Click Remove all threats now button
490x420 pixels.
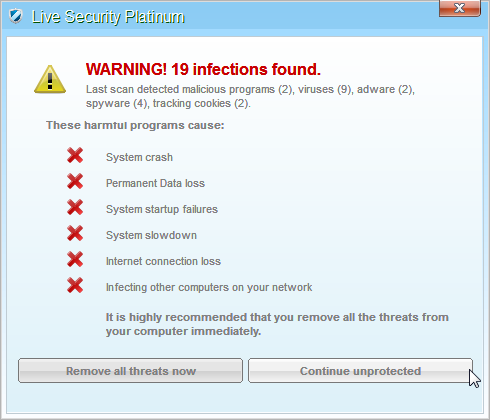pos(130,371)
